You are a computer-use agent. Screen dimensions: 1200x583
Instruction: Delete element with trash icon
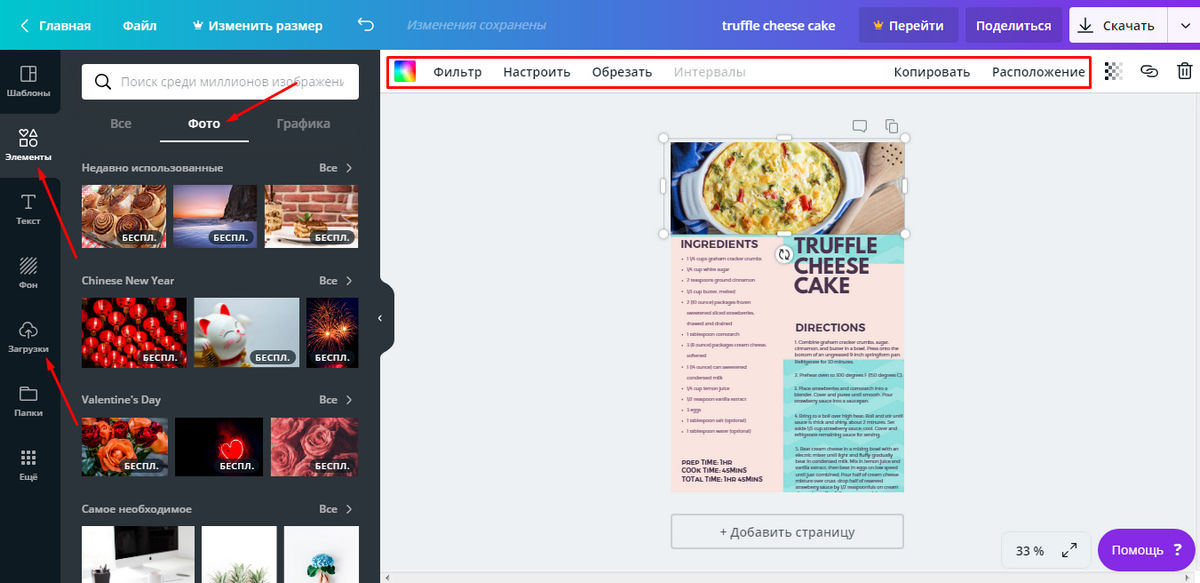click(1184, 71)
